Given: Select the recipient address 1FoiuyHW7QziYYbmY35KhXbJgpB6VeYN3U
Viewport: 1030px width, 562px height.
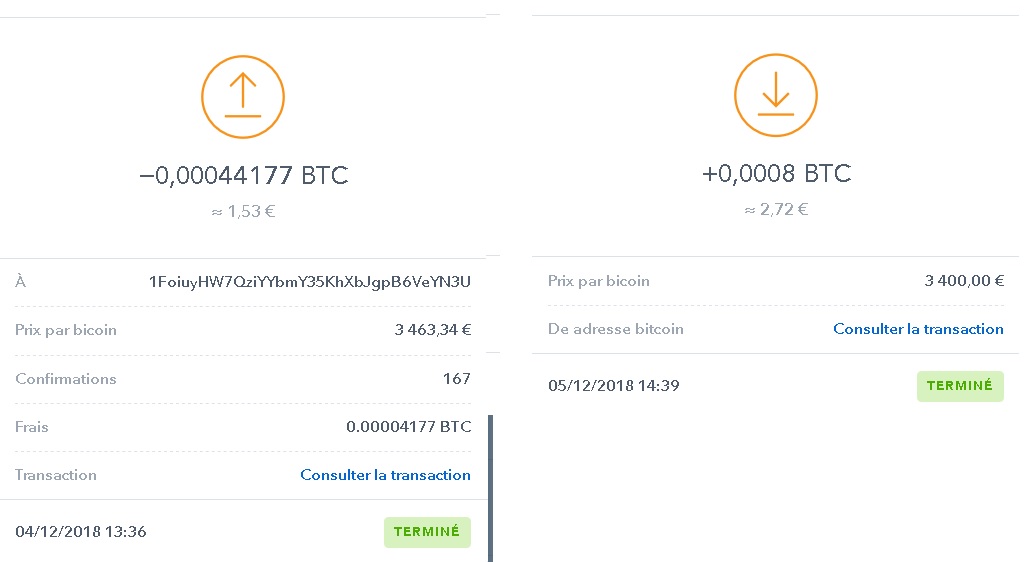Looking at the screenshot, I should tap(310, 282).
